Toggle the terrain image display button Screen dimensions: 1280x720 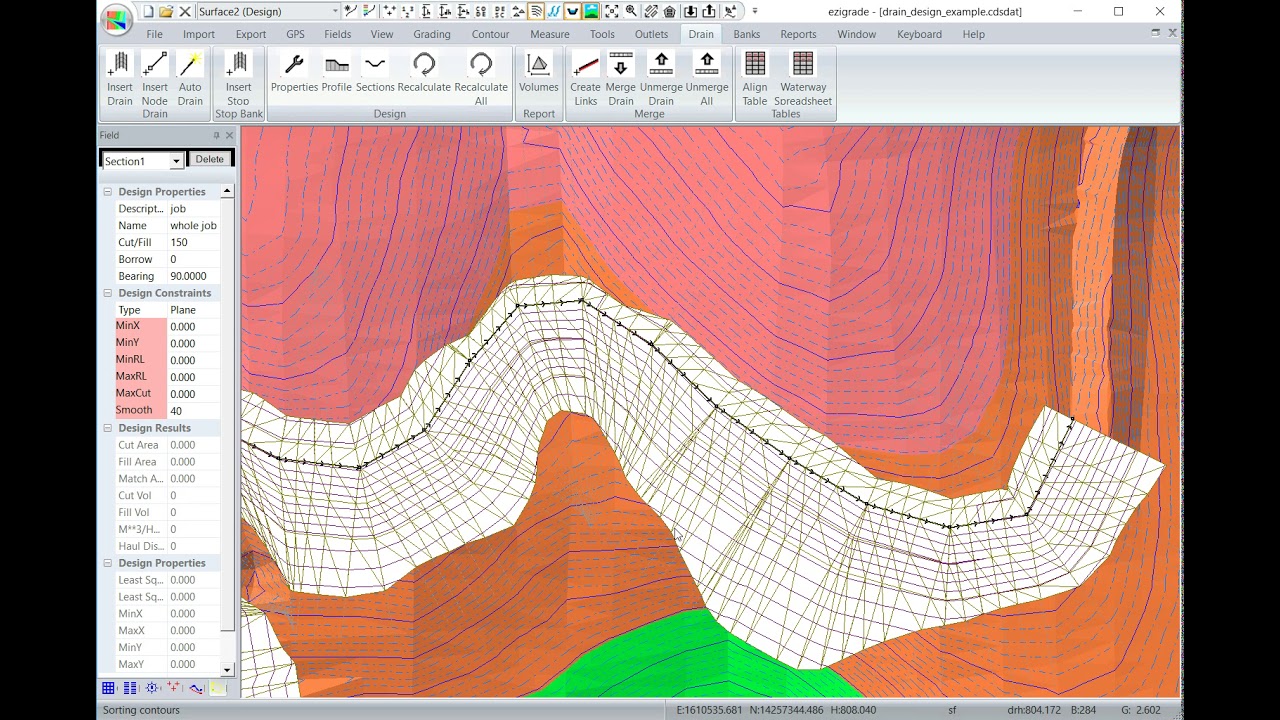[x=591, y=11]
